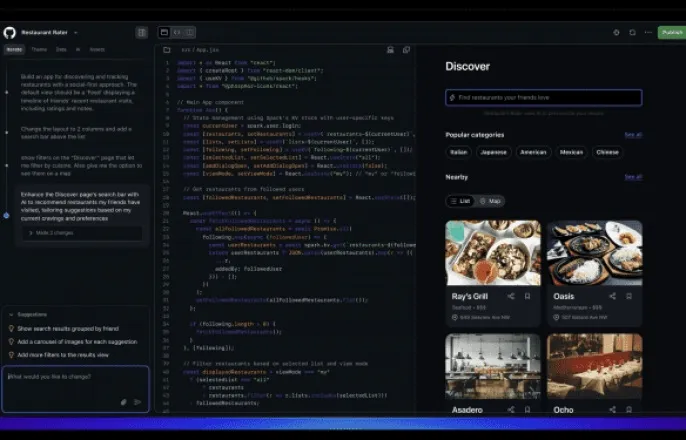
Task: Share Ray's Grill with share icon
Action: point(511,296)
